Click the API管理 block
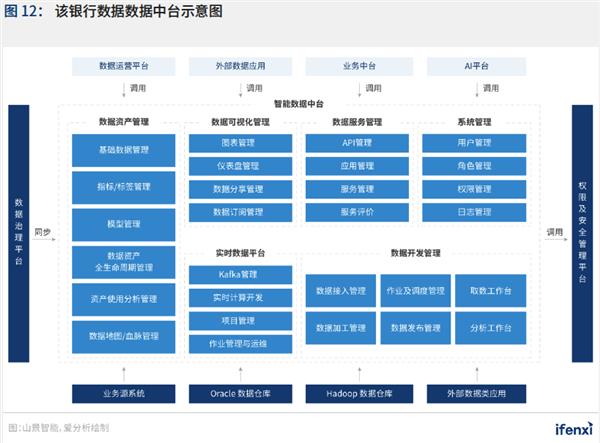This screenshot has width=600, height=443. pyautogui.click(x=356, y=143)
